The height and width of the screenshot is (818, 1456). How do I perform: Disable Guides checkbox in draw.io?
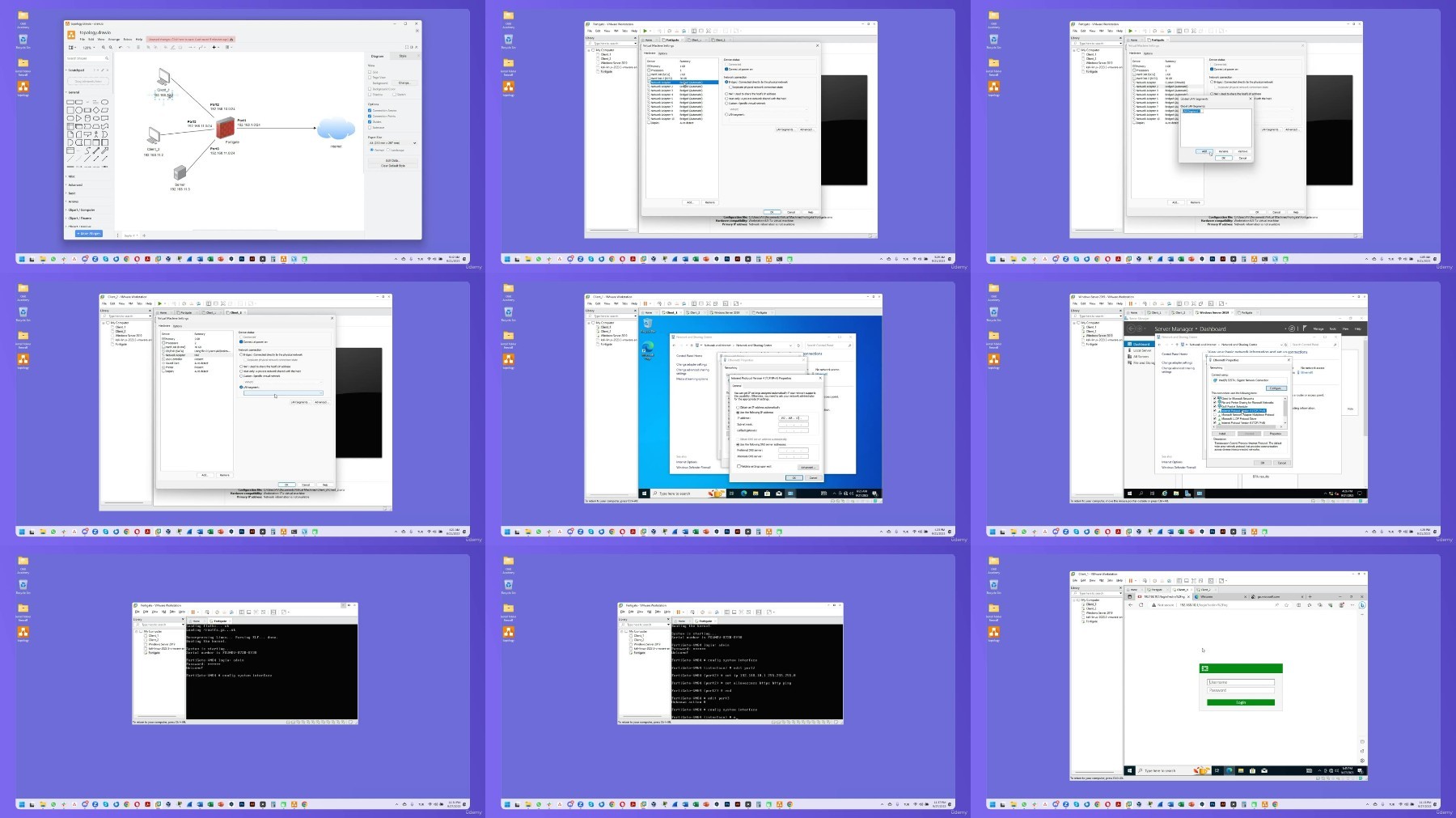370,121
